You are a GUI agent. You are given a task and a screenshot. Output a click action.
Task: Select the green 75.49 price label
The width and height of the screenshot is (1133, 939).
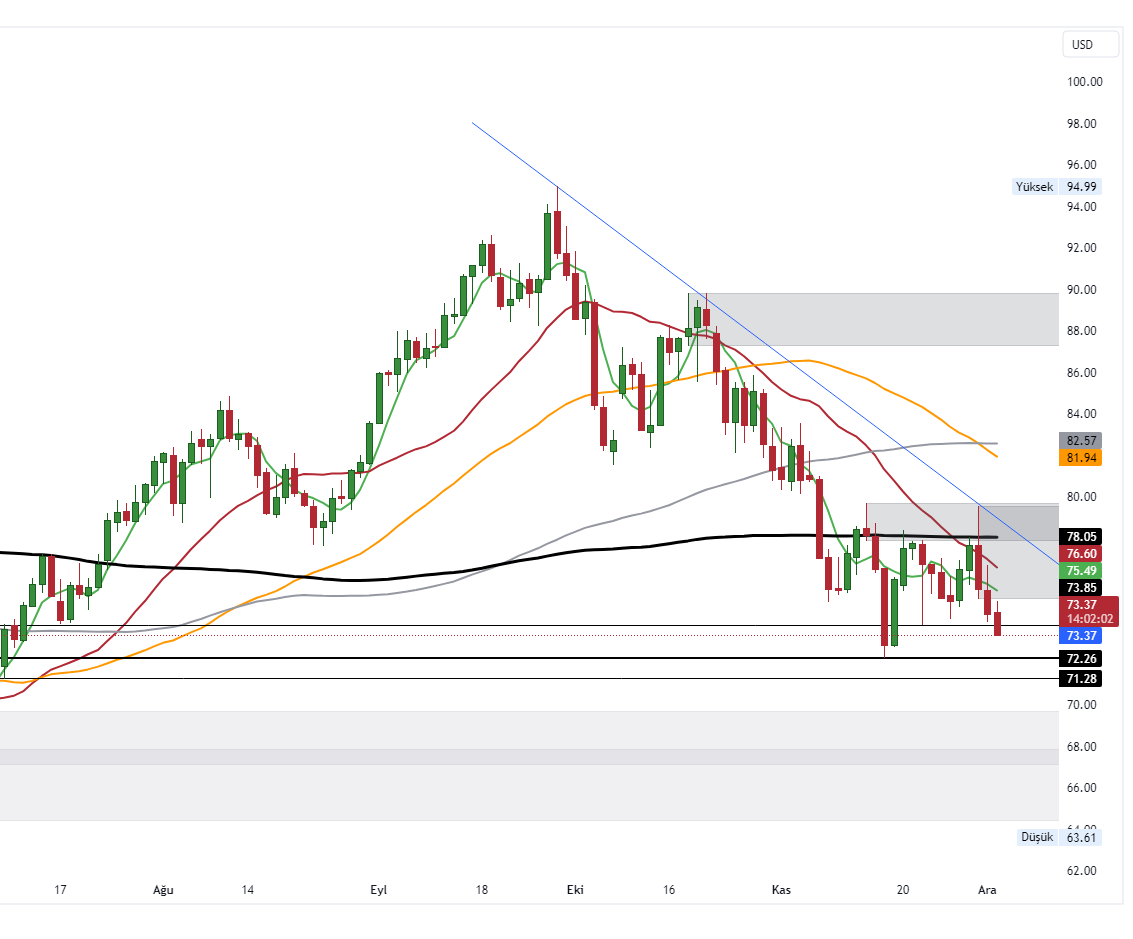[x=1082, y=570]
